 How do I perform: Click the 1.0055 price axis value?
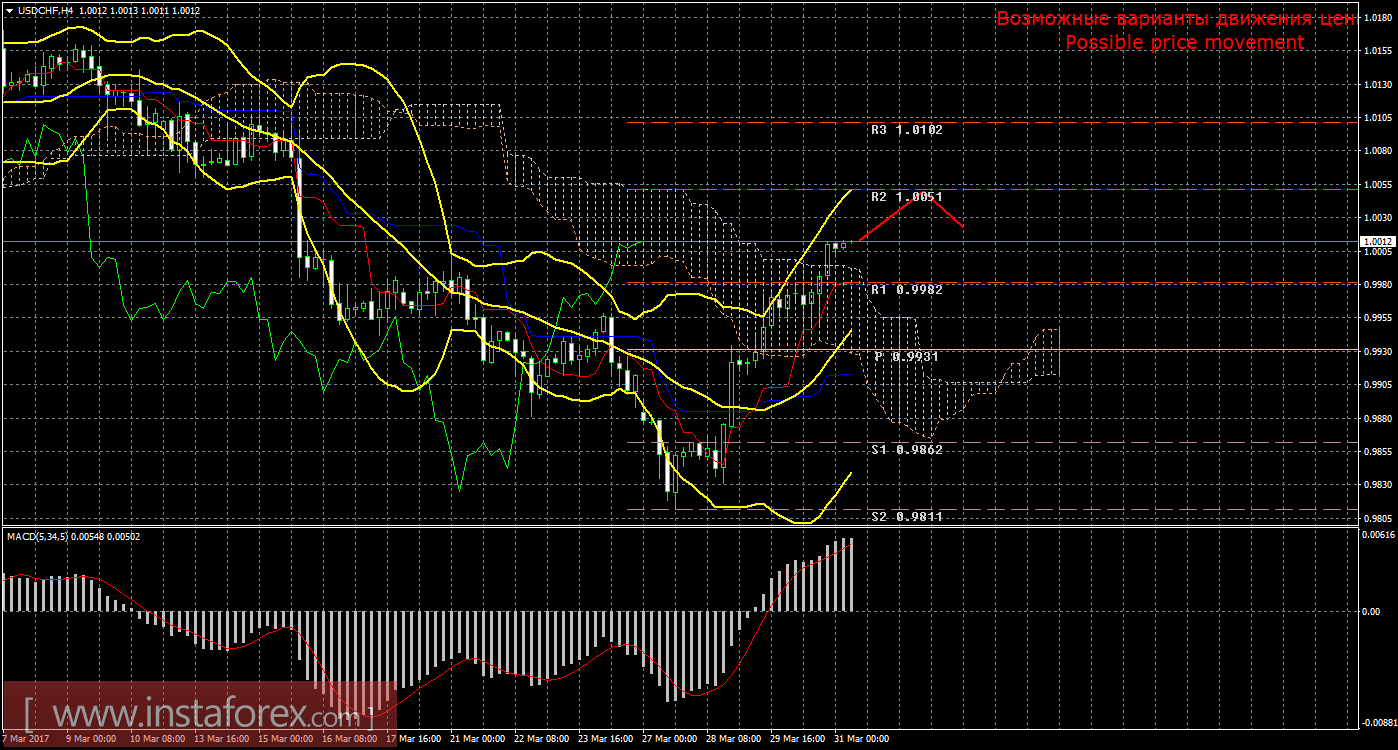[1378, 184]
